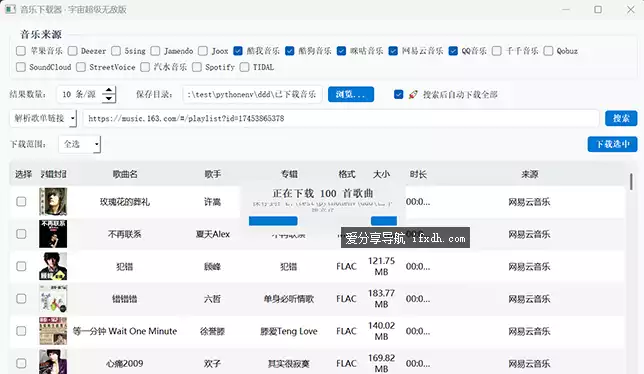The width and height of the screenshot is (644, 374).
Task: Tick the Jamendo source checkbox
Action: (155, 51)
